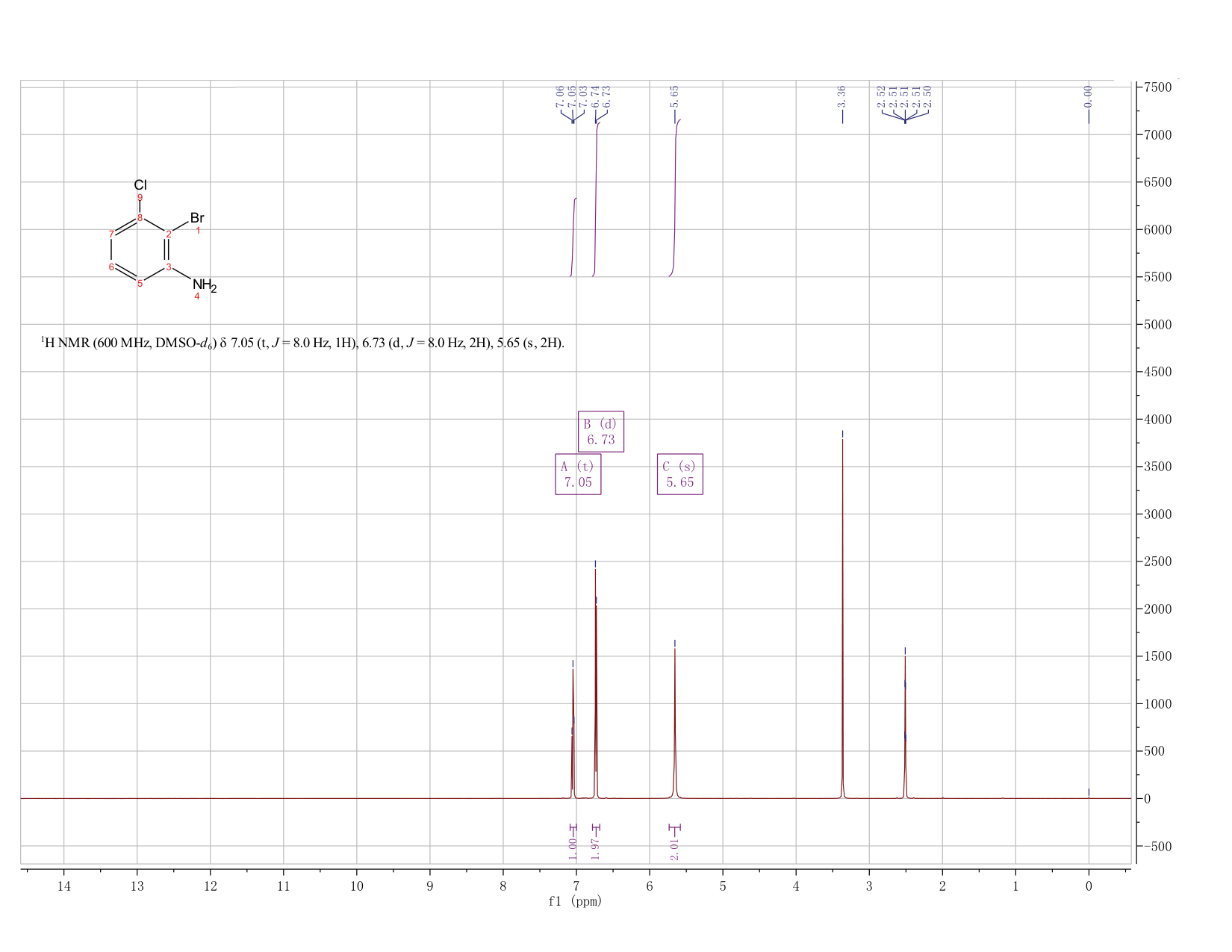1232x952 pixels.
Task: Click the 5.65 peak label at top
Action: 674,95
